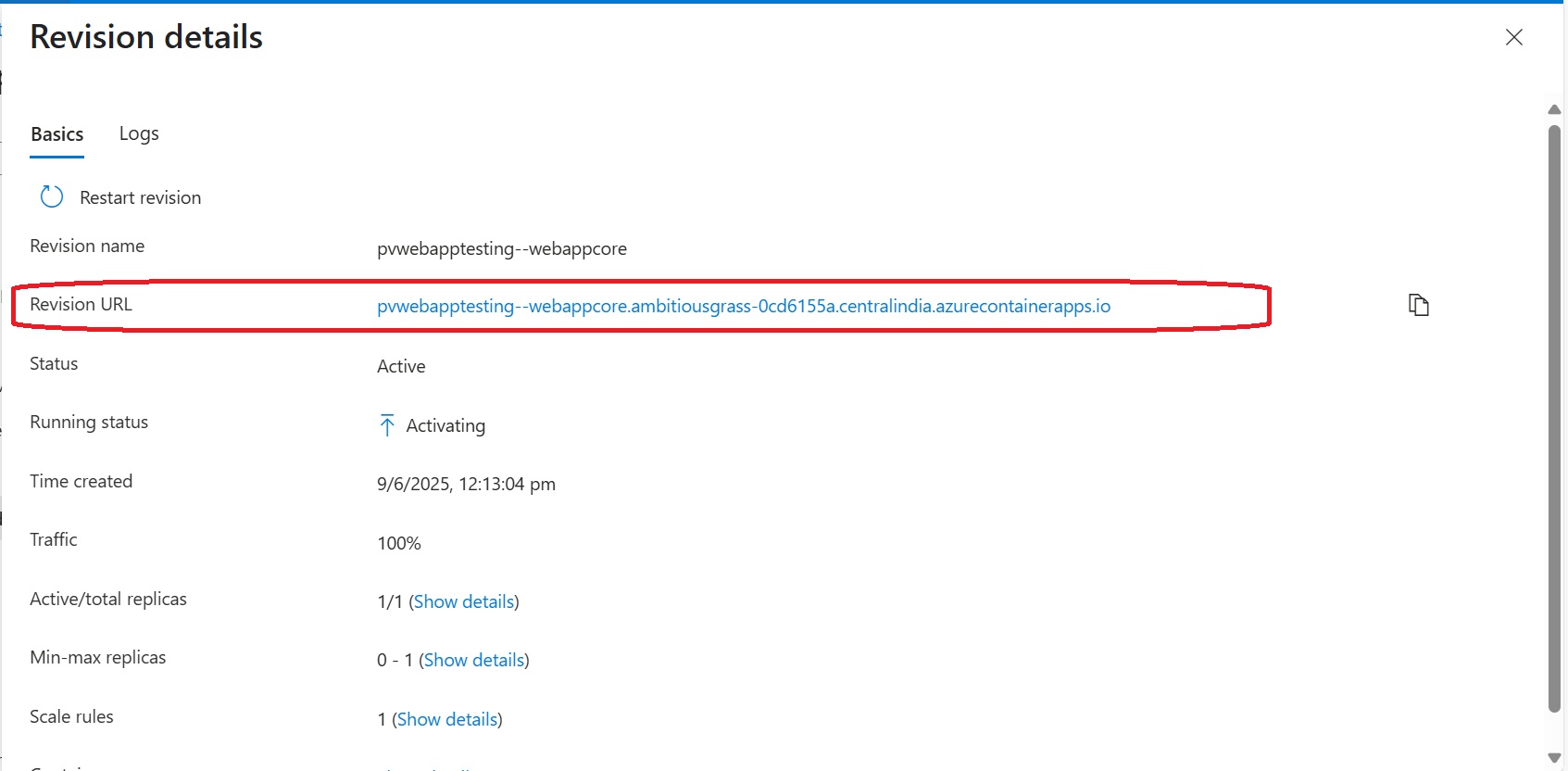Image resolution: width=1568 pixels, height=771 pixels.
Task: Show details for Scale rules
Action: 446,720
